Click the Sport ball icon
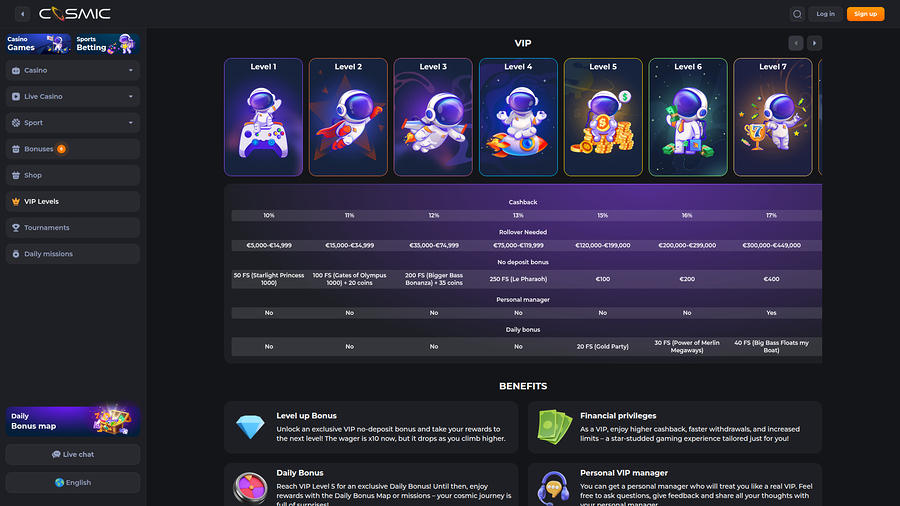Viewport: 900px width, 506px height. tap(16, 123)
